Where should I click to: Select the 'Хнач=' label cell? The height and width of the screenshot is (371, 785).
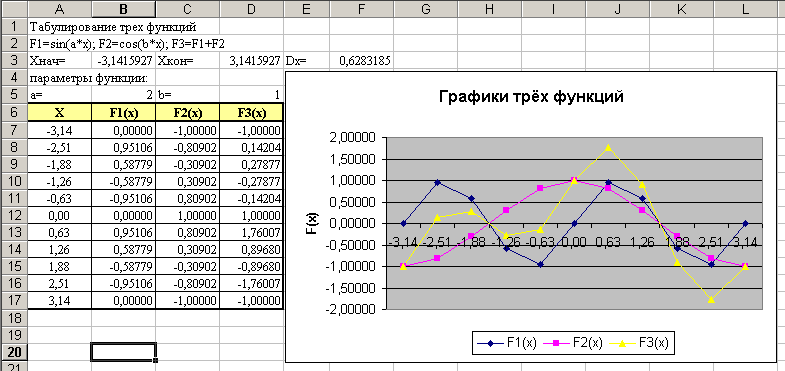pos(60,61)
